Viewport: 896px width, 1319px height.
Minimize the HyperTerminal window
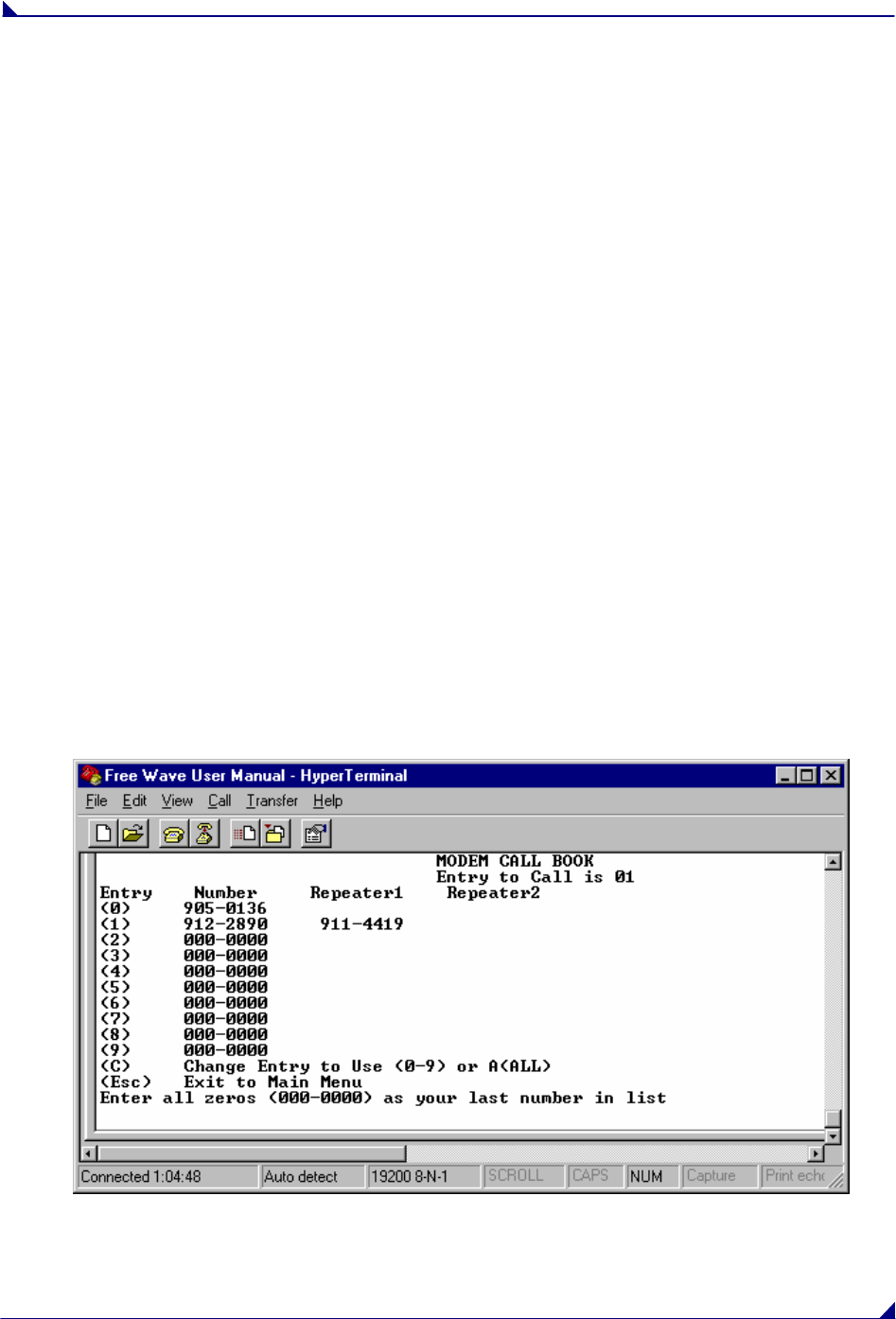[785, 775]
